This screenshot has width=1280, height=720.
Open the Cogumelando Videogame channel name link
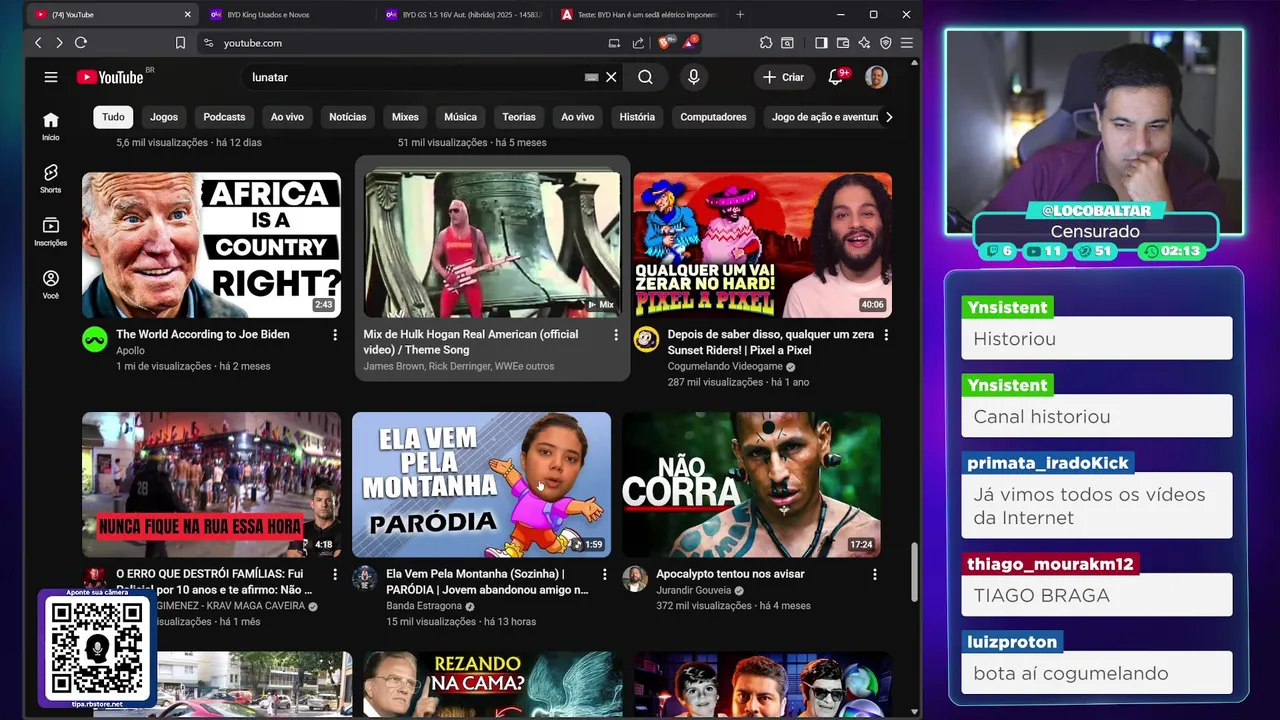pyautogui.click(x=725, y=366)
